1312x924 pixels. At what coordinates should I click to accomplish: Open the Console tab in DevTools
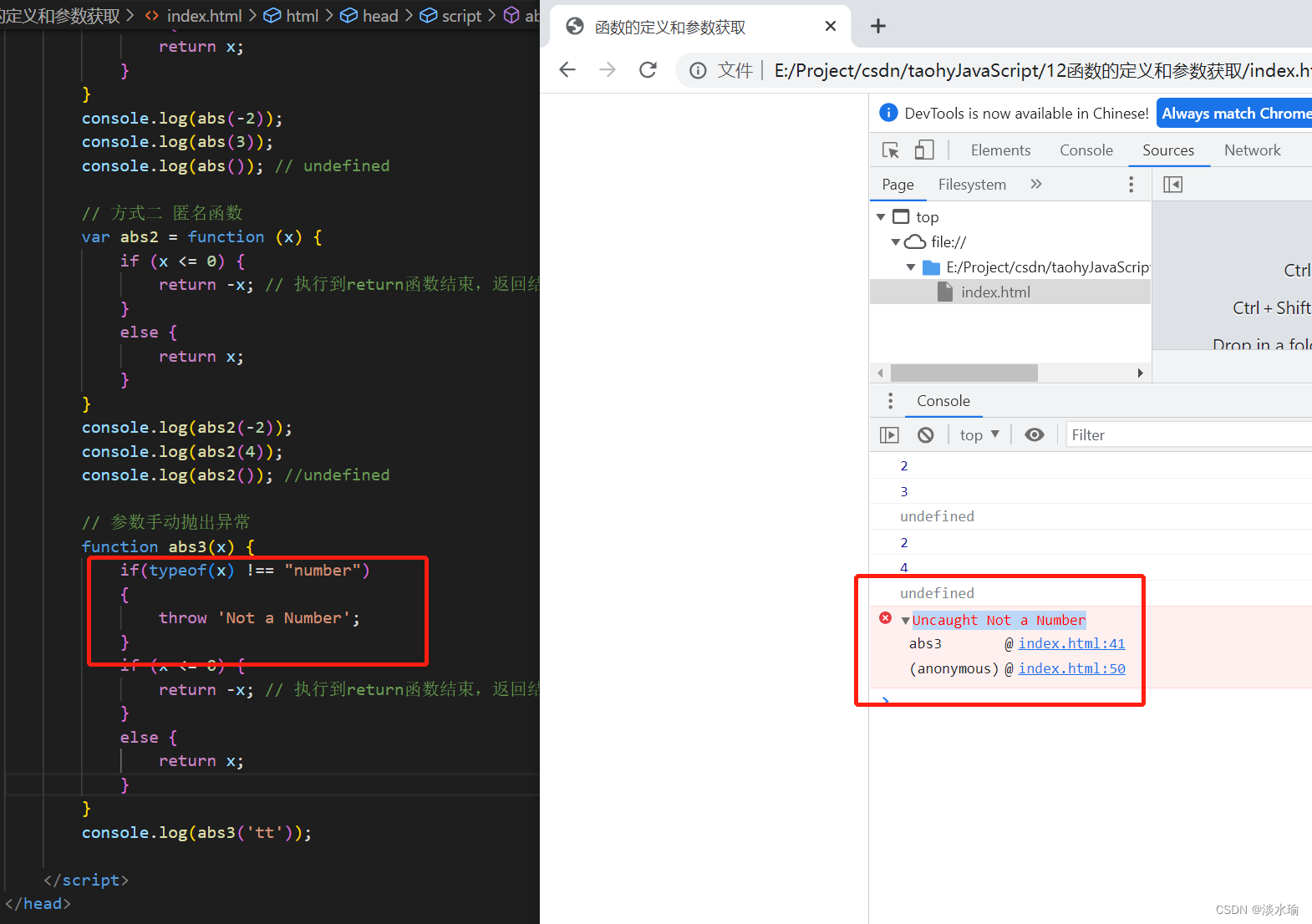(x=1086, y=150)
